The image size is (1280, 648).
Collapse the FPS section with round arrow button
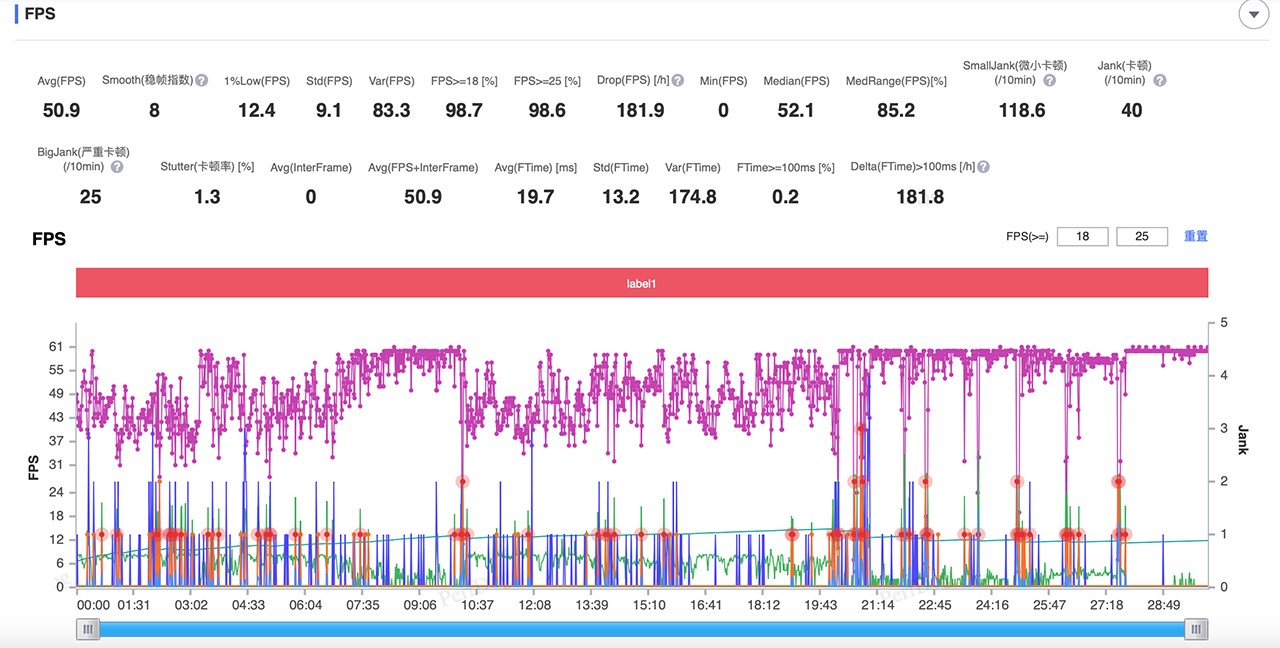1253,14
